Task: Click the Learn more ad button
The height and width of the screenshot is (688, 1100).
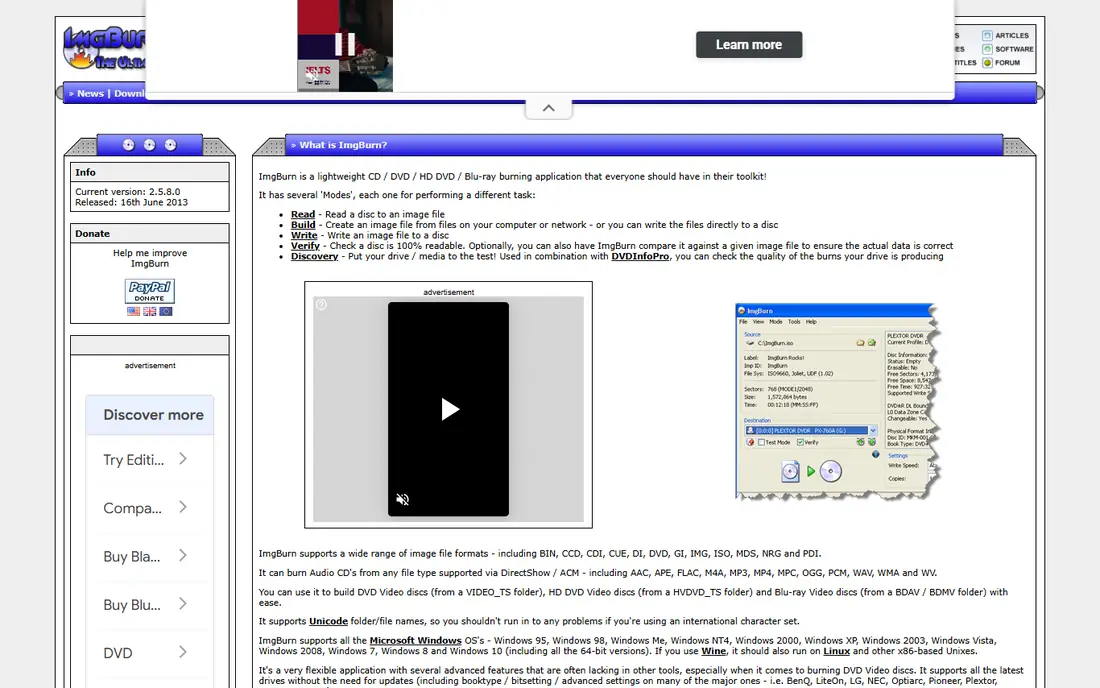Action: point(749,45)
